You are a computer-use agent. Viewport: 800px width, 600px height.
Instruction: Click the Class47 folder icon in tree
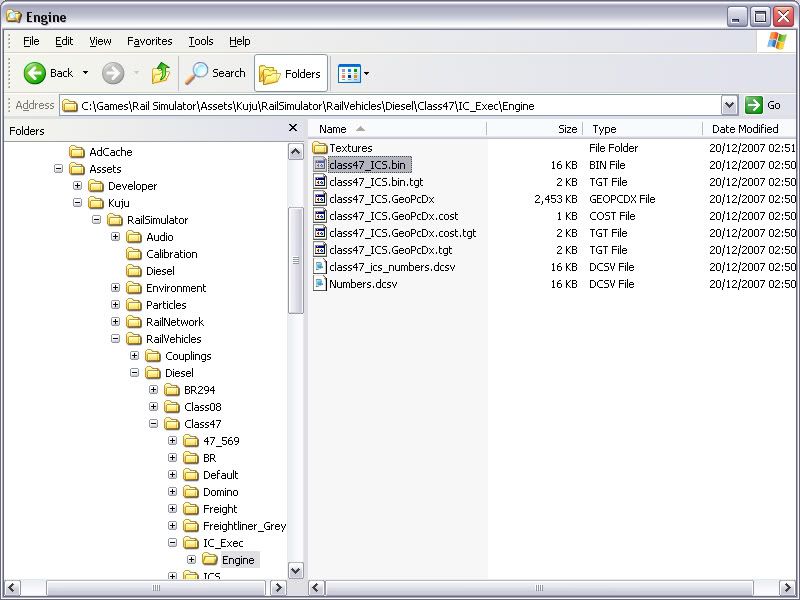click(x=172, y=424)
